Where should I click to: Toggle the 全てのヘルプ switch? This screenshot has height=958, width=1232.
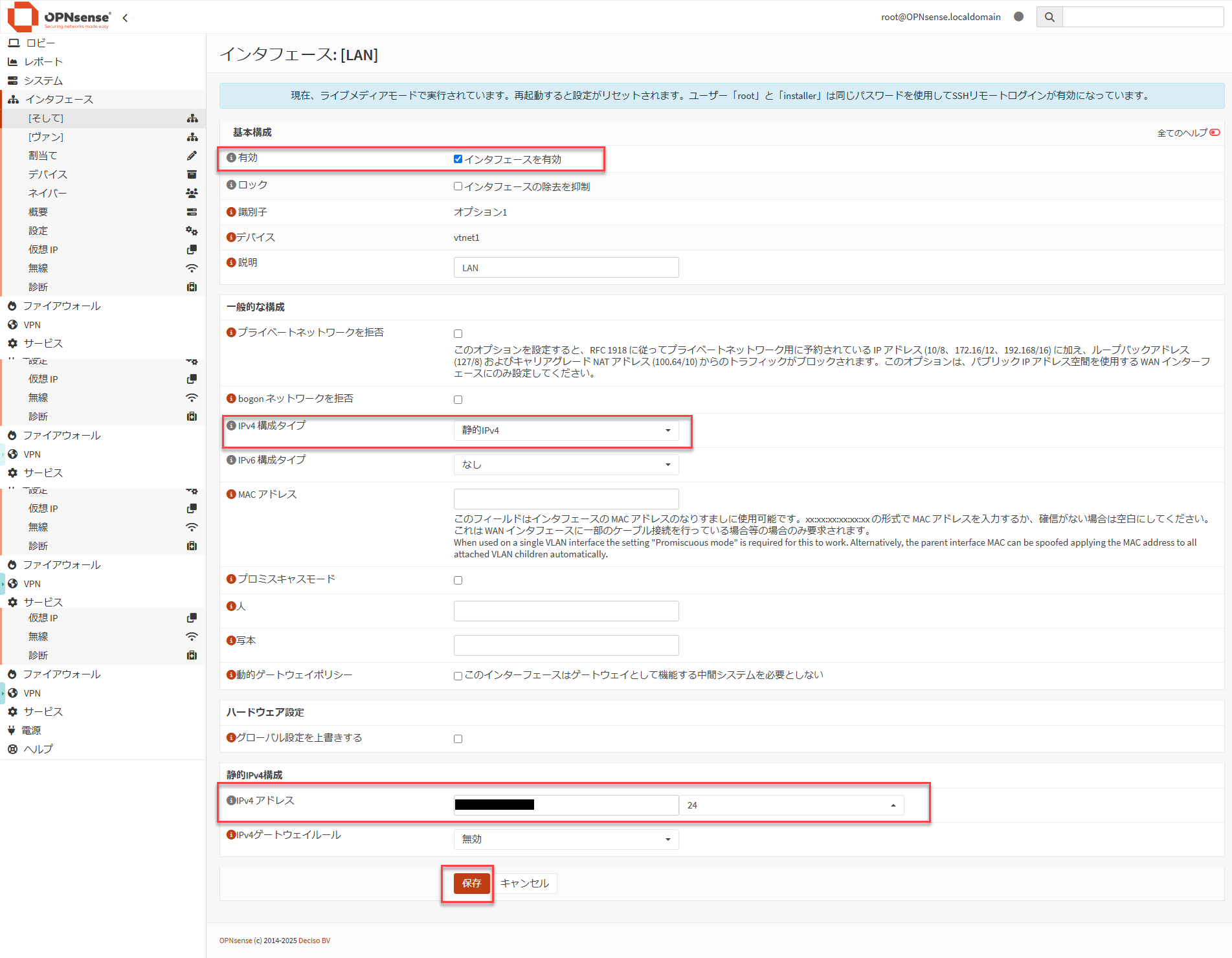coord(1215,133)
